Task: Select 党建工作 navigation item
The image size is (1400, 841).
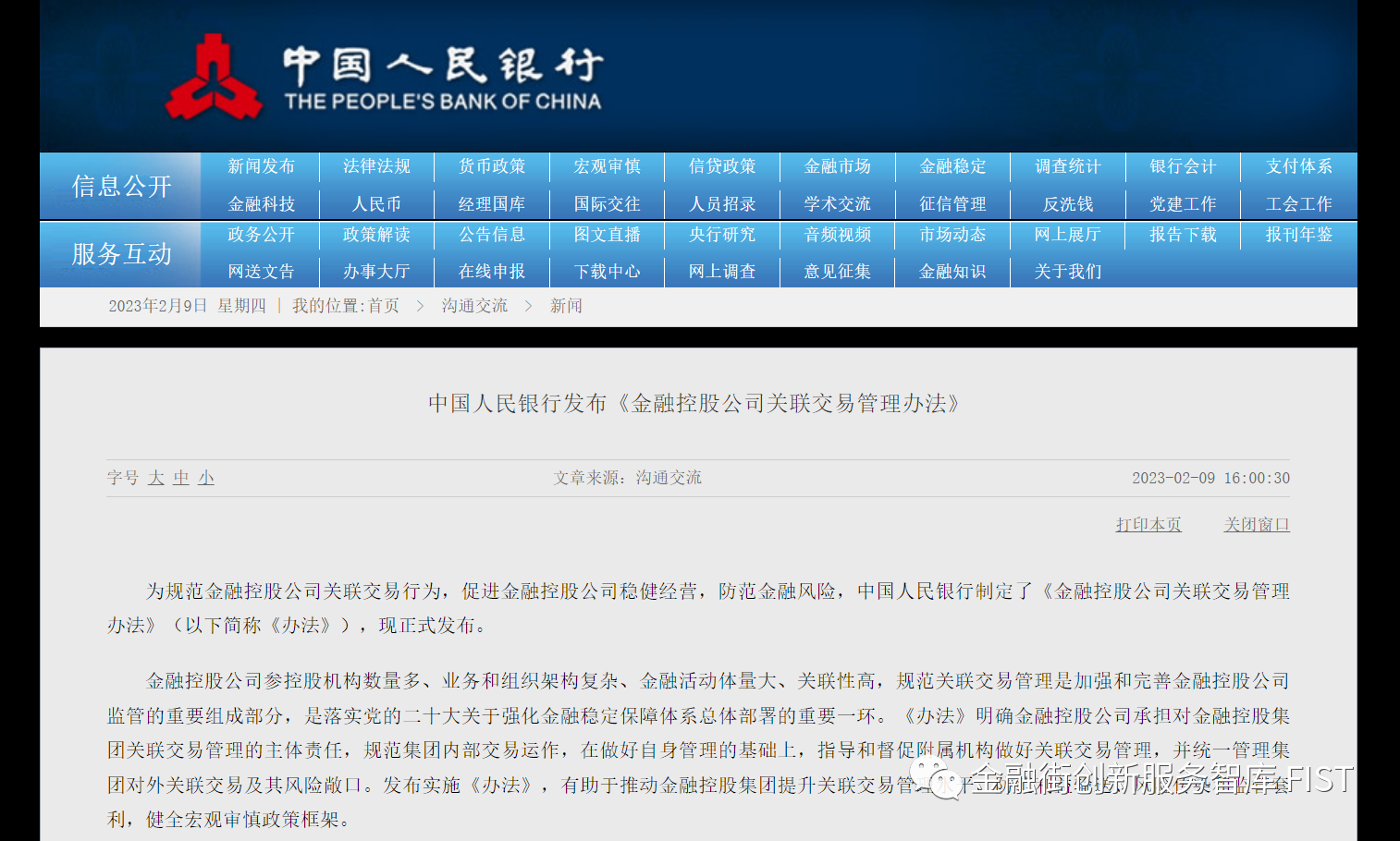Action: (1183, 204)
